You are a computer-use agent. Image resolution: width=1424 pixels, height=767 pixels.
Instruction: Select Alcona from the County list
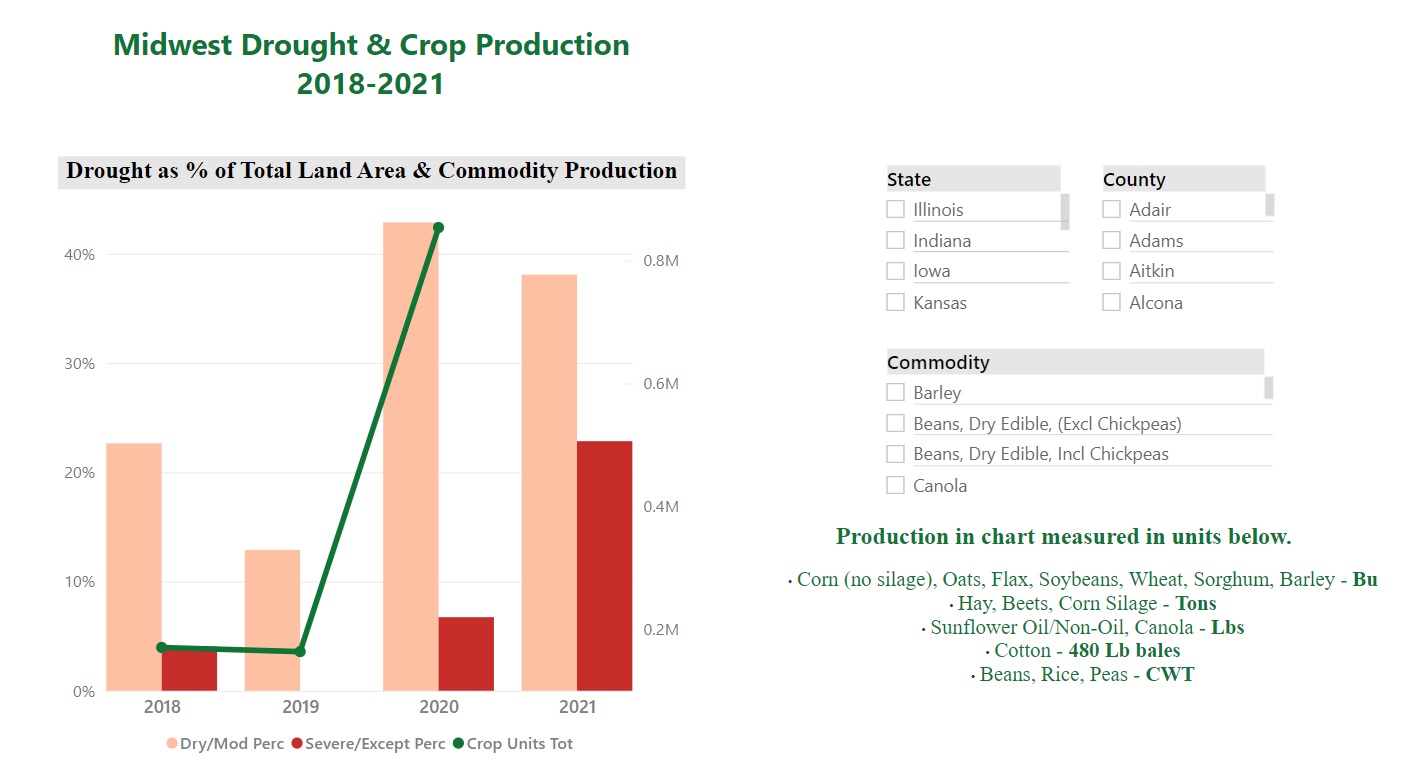click(x=1111, y=301)
